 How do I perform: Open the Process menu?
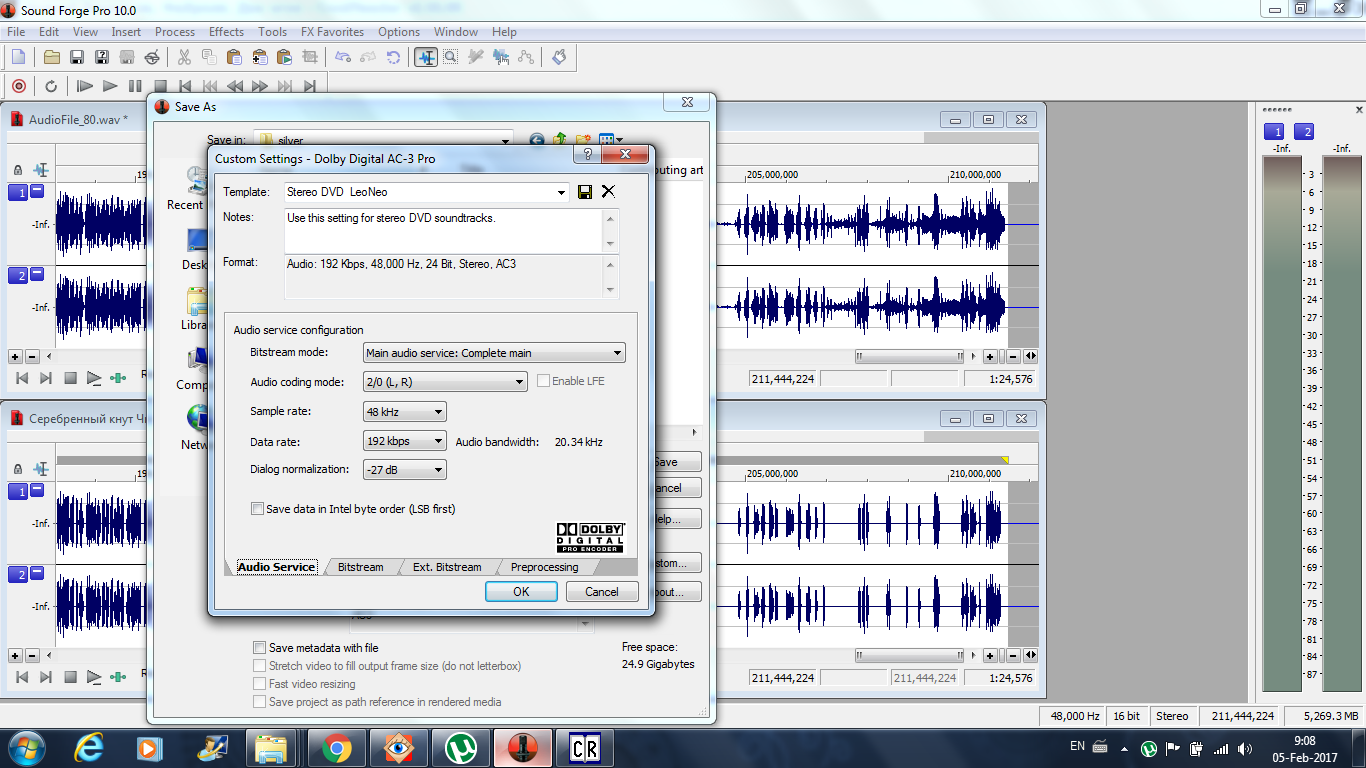(x=175, y=32)
